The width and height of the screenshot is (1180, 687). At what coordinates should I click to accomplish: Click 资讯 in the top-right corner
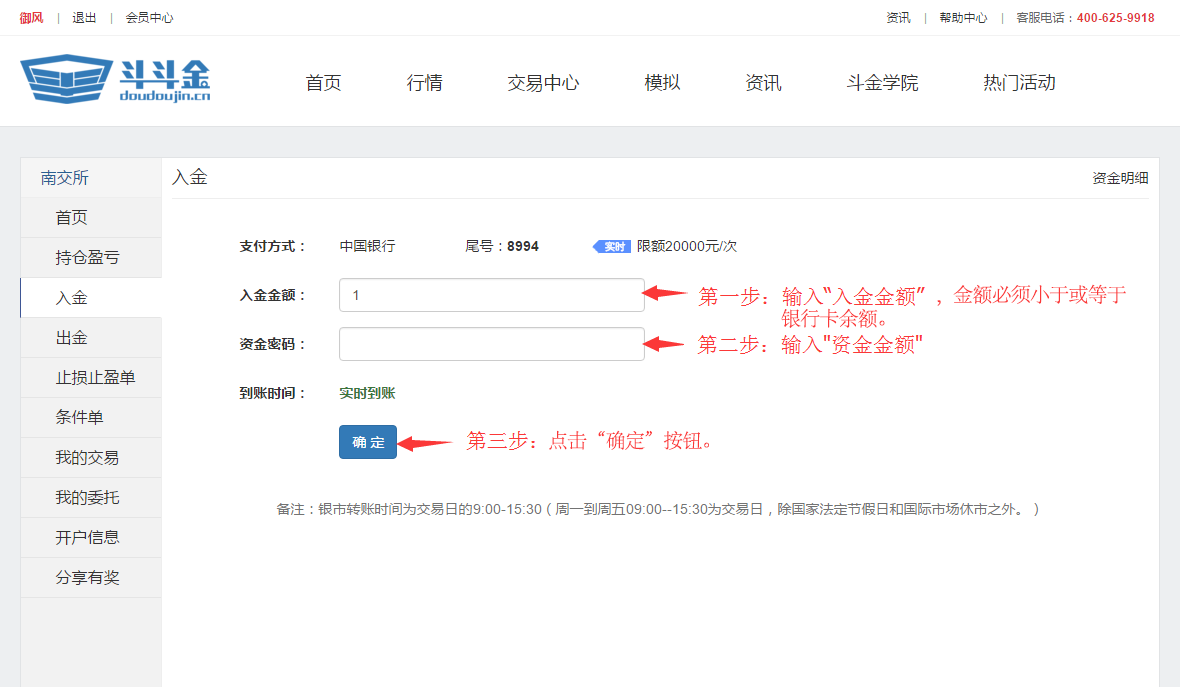[899, 17]
